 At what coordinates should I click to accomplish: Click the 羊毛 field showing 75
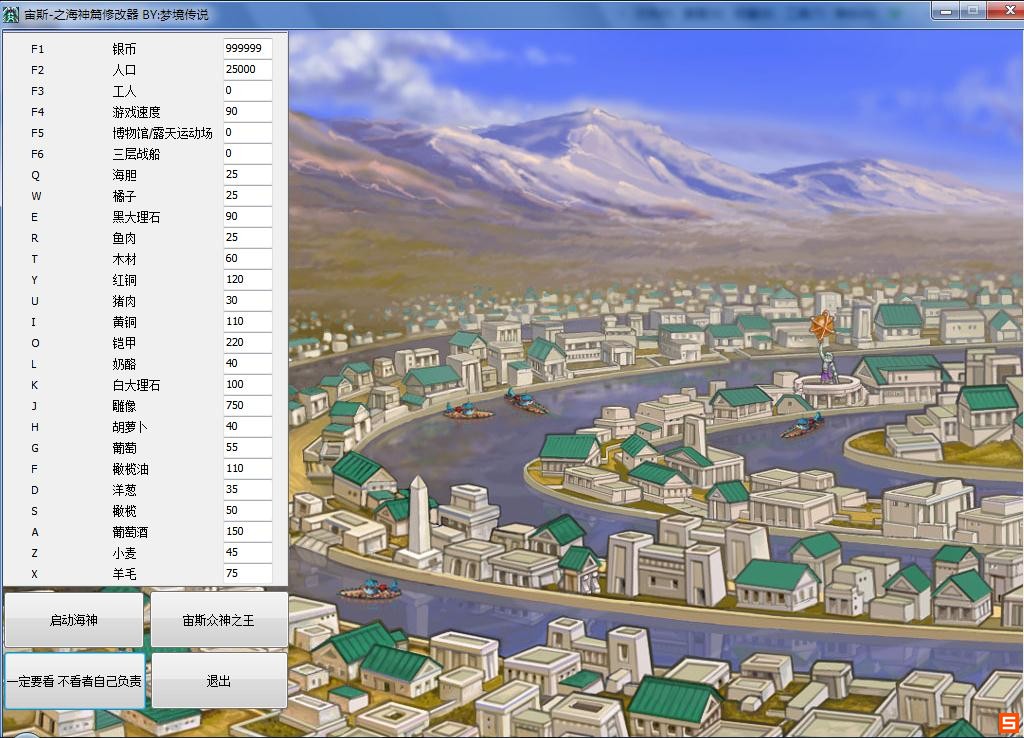247,574
